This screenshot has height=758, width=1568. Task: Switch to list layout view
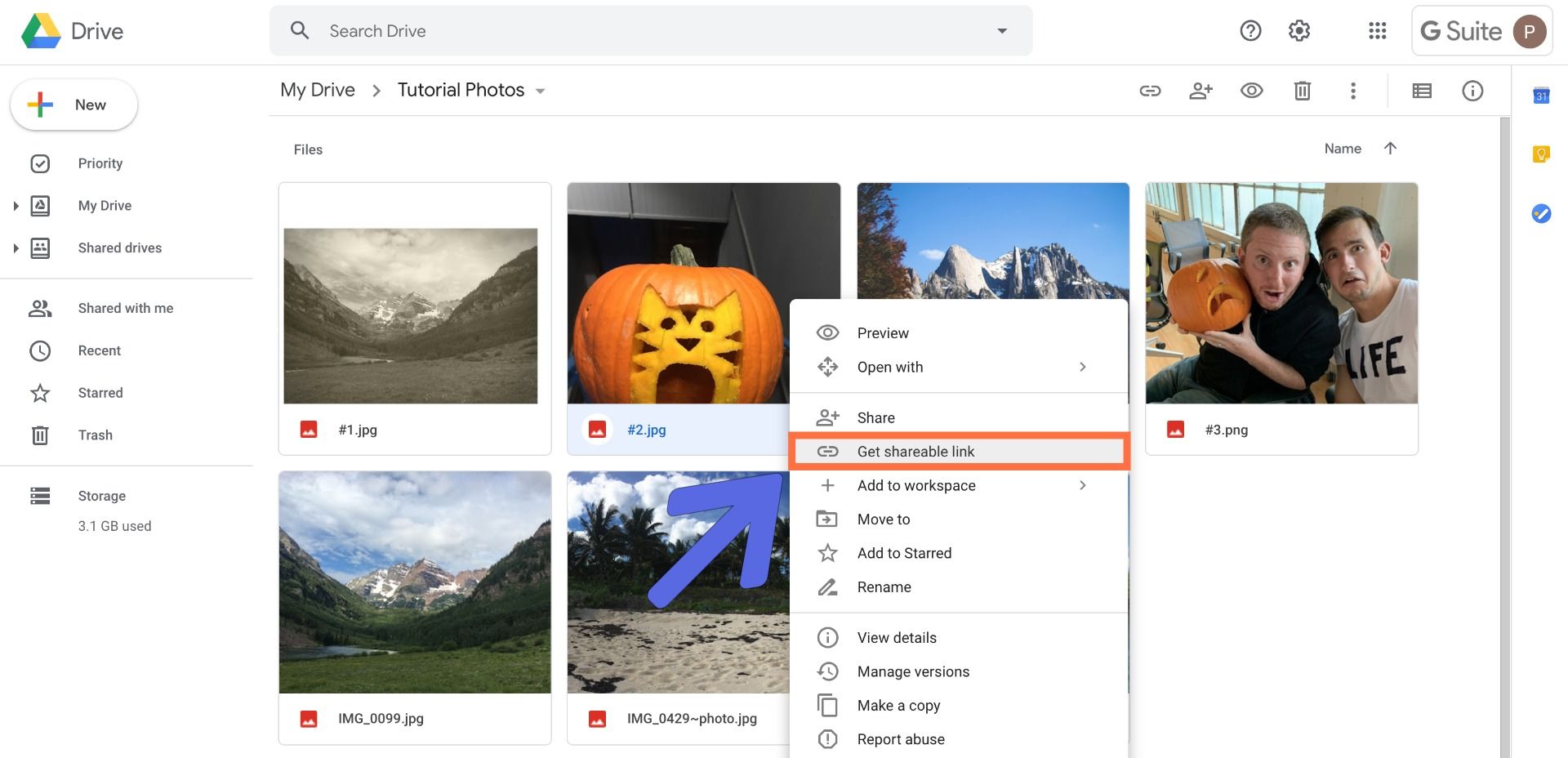click(1421, 91)
